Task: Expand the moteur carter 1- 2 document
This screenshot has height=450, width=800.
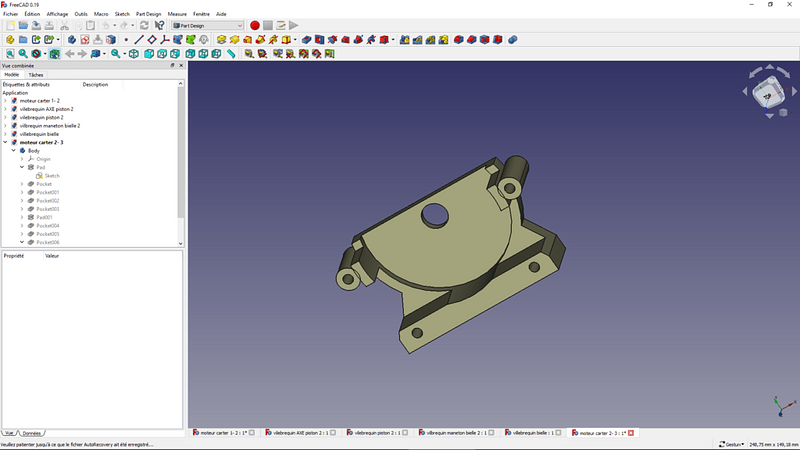Action: click(x=6, y=101)
